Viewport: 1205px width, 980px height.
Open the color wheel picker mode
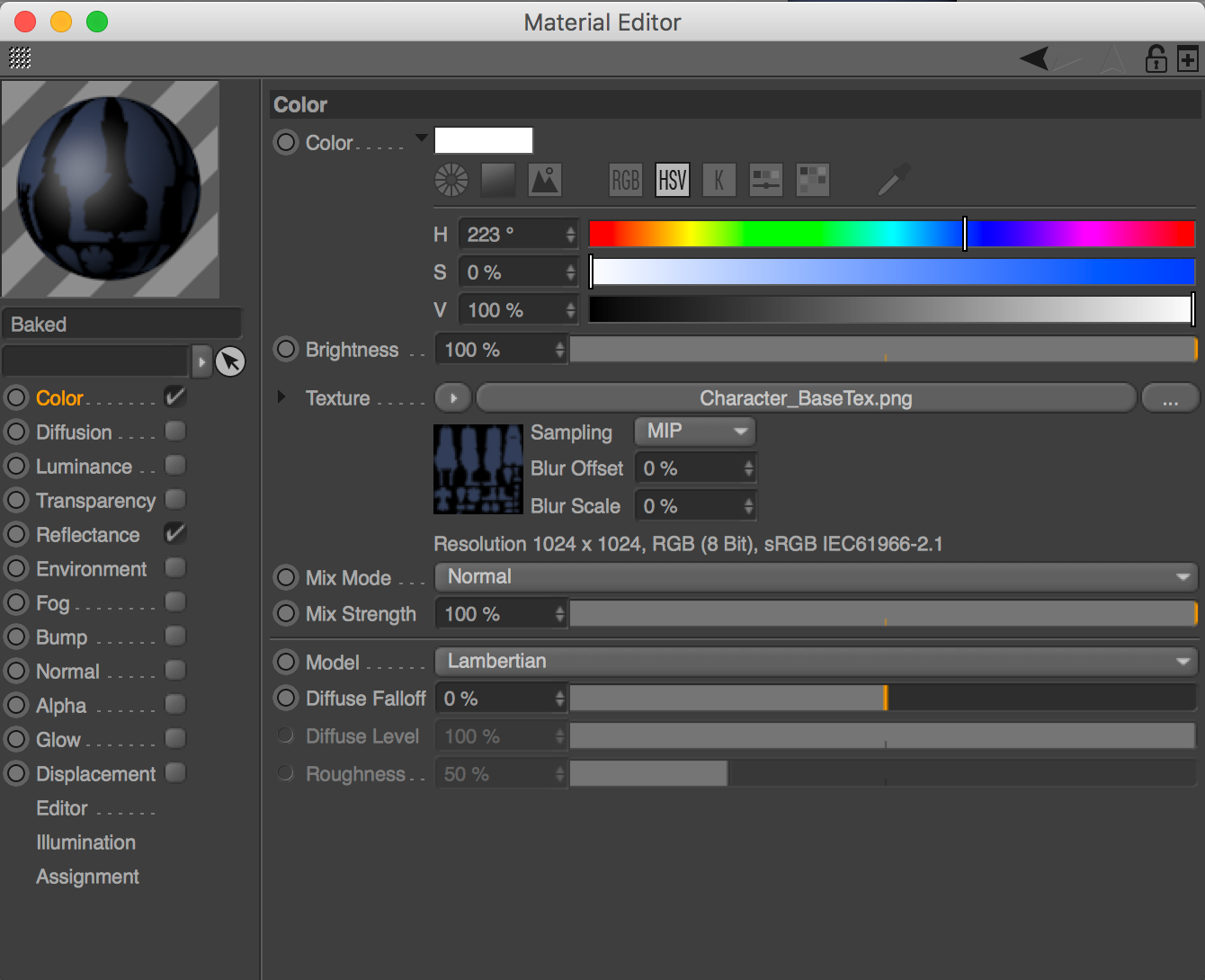(x=451, y=180)
